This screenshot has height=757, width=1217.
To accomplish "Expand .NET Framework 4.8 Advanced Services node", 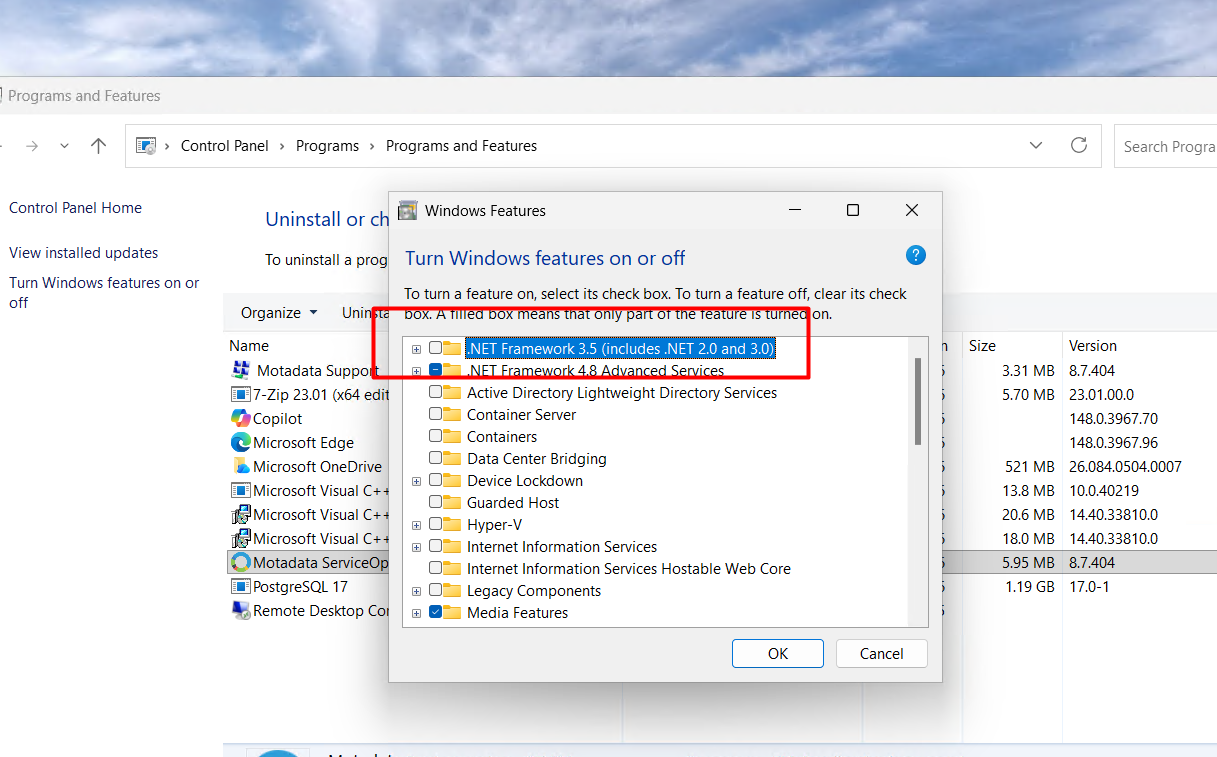I will pos(416,371).
